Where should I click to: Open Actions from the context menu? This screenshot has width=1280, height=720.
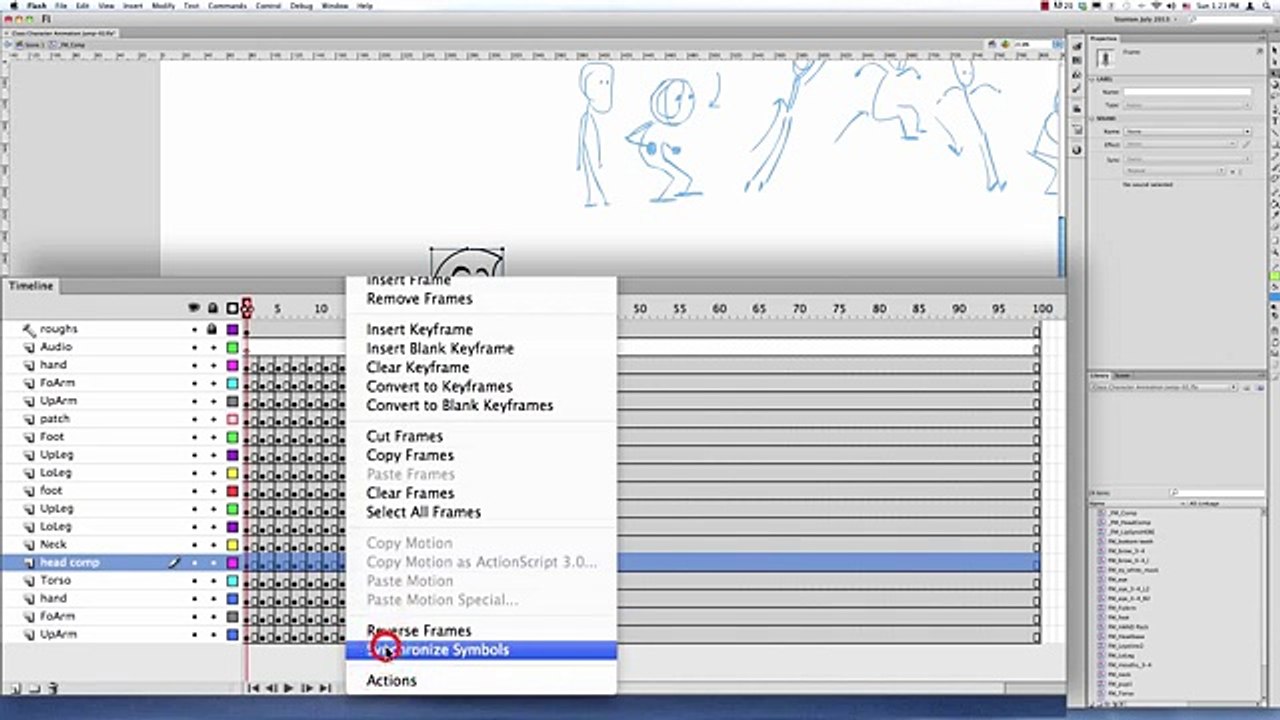481,680
